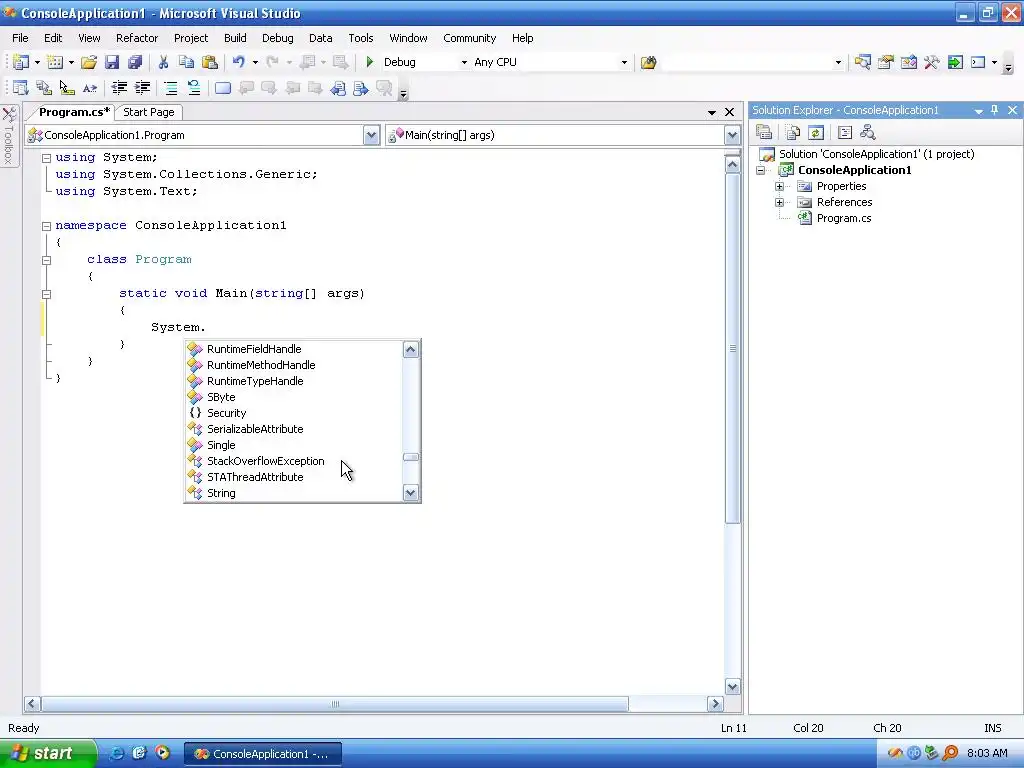1024x768 pixels.
Task: Select Program.cs in Solution Explorer
Action: click(844, 218)
